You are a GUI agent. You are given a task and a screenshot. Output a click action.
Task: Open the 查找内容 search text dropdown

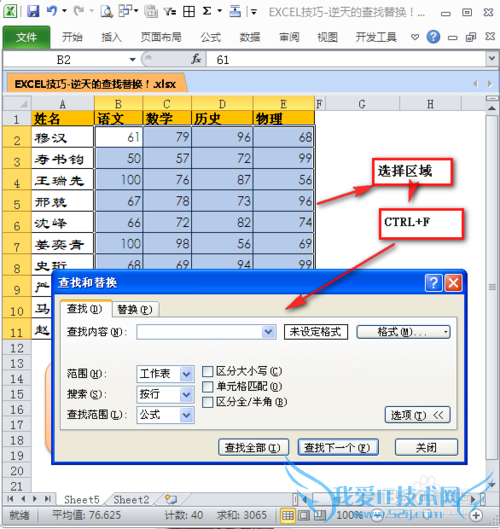coord(268,332)
